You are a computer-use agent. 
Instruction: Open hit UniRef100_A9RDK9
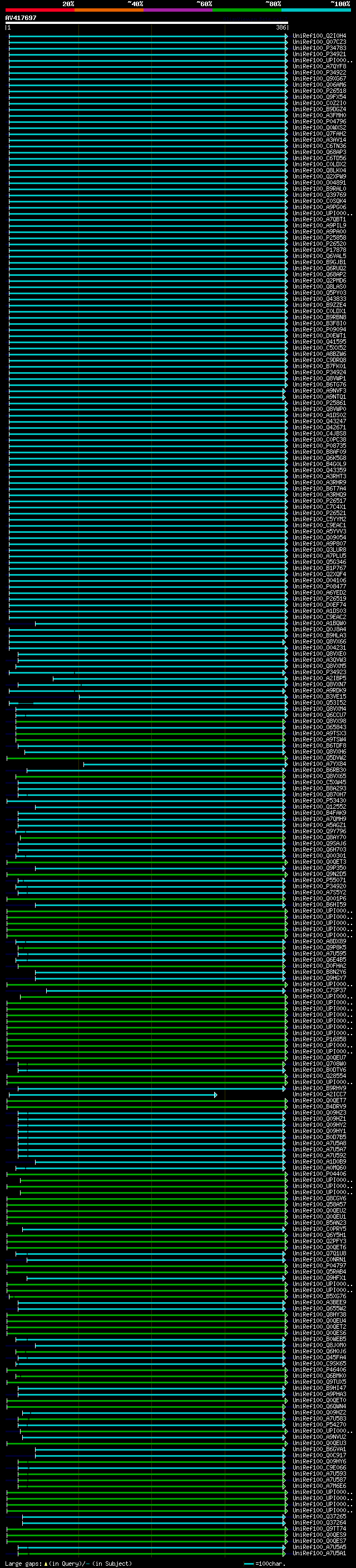[x=319, y=691]
